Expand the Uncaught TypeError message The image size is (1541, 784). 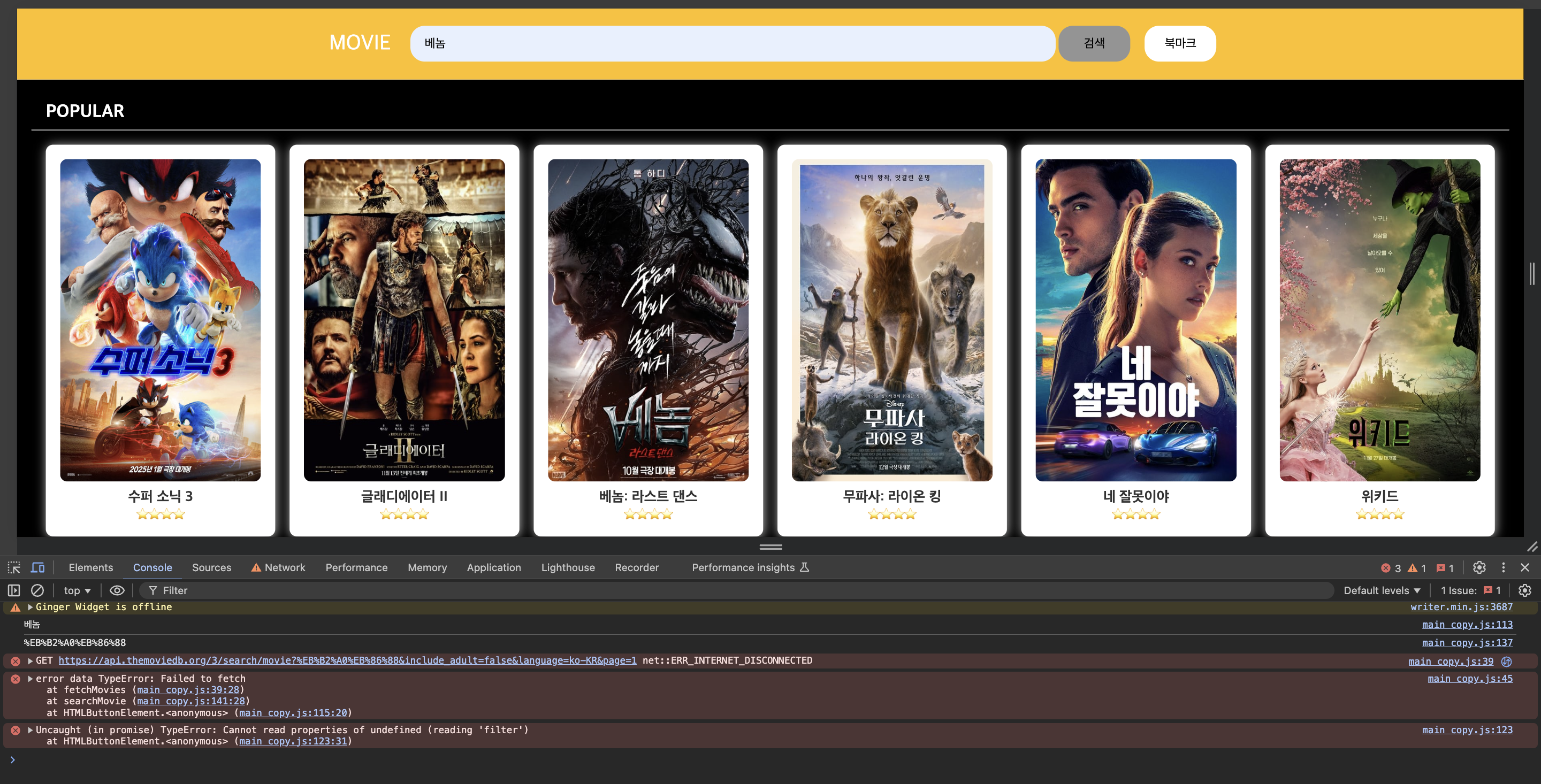[30, 729]
